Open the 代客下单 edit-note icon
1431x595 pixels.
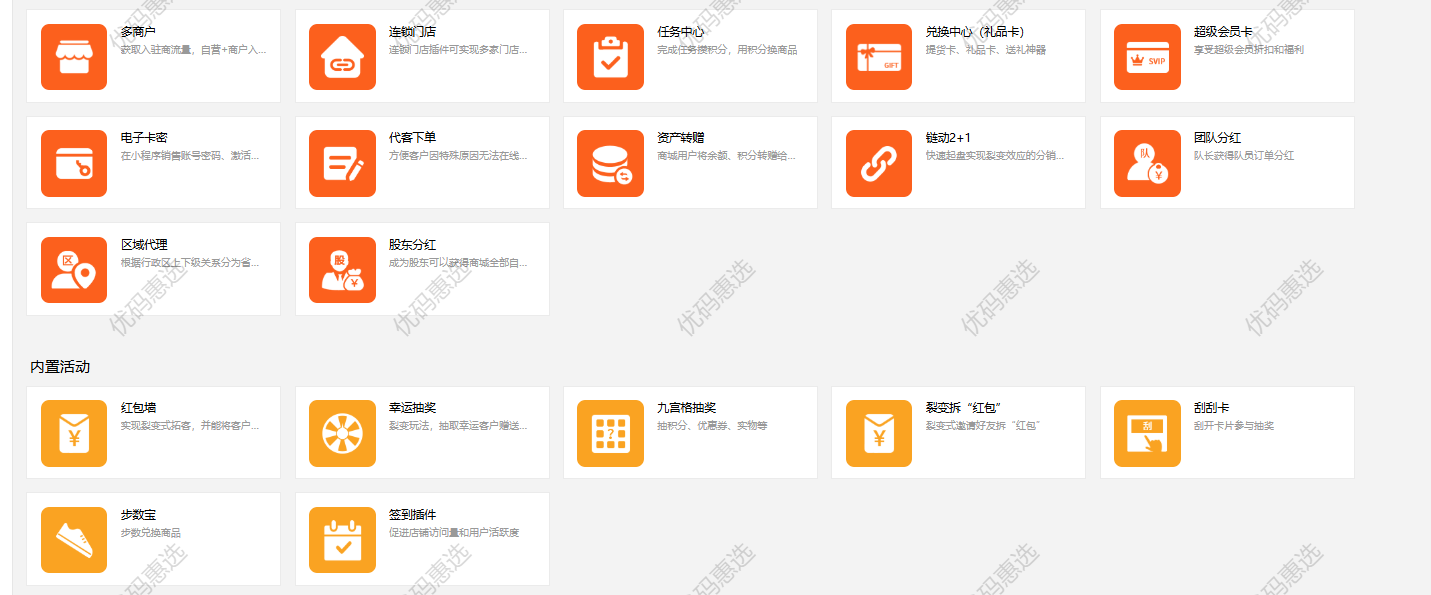342,163
